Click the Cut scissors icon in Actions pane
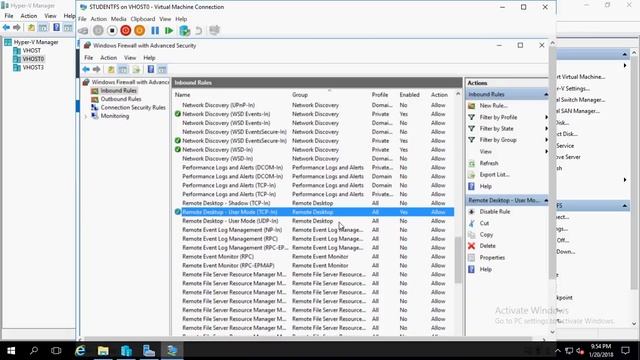 (471, 223)
